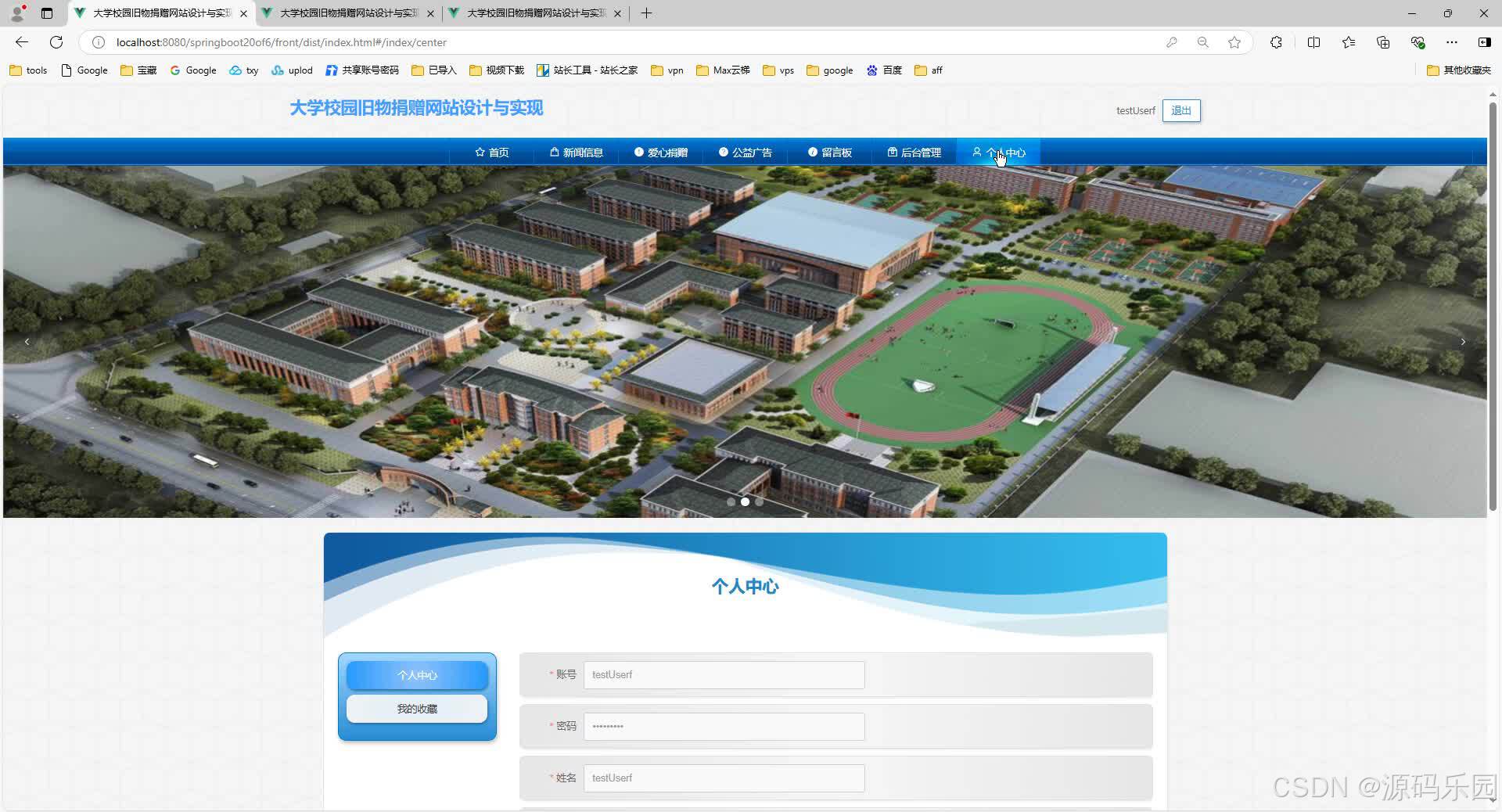Click the 公益广告 question-mark icon

722,153
